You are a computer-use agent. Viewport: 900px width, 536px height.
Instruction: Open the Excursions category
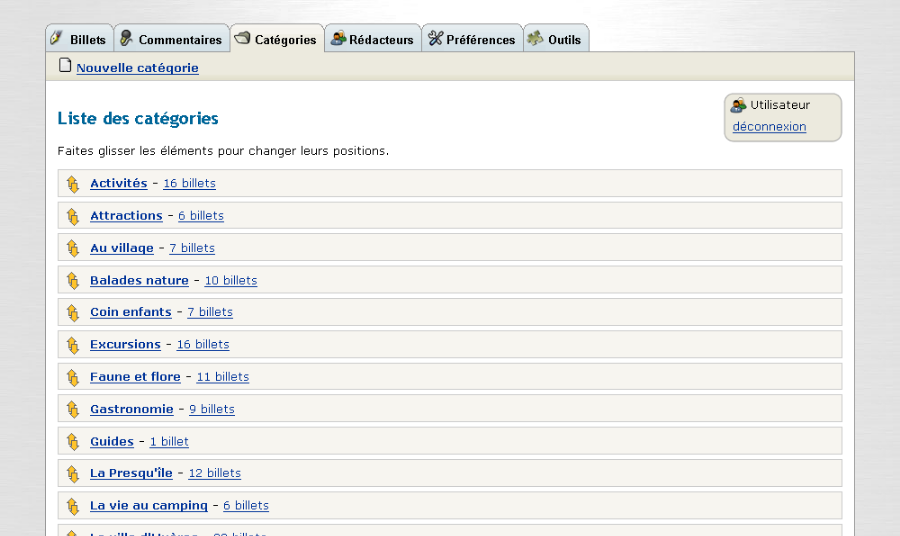point(125,344)
